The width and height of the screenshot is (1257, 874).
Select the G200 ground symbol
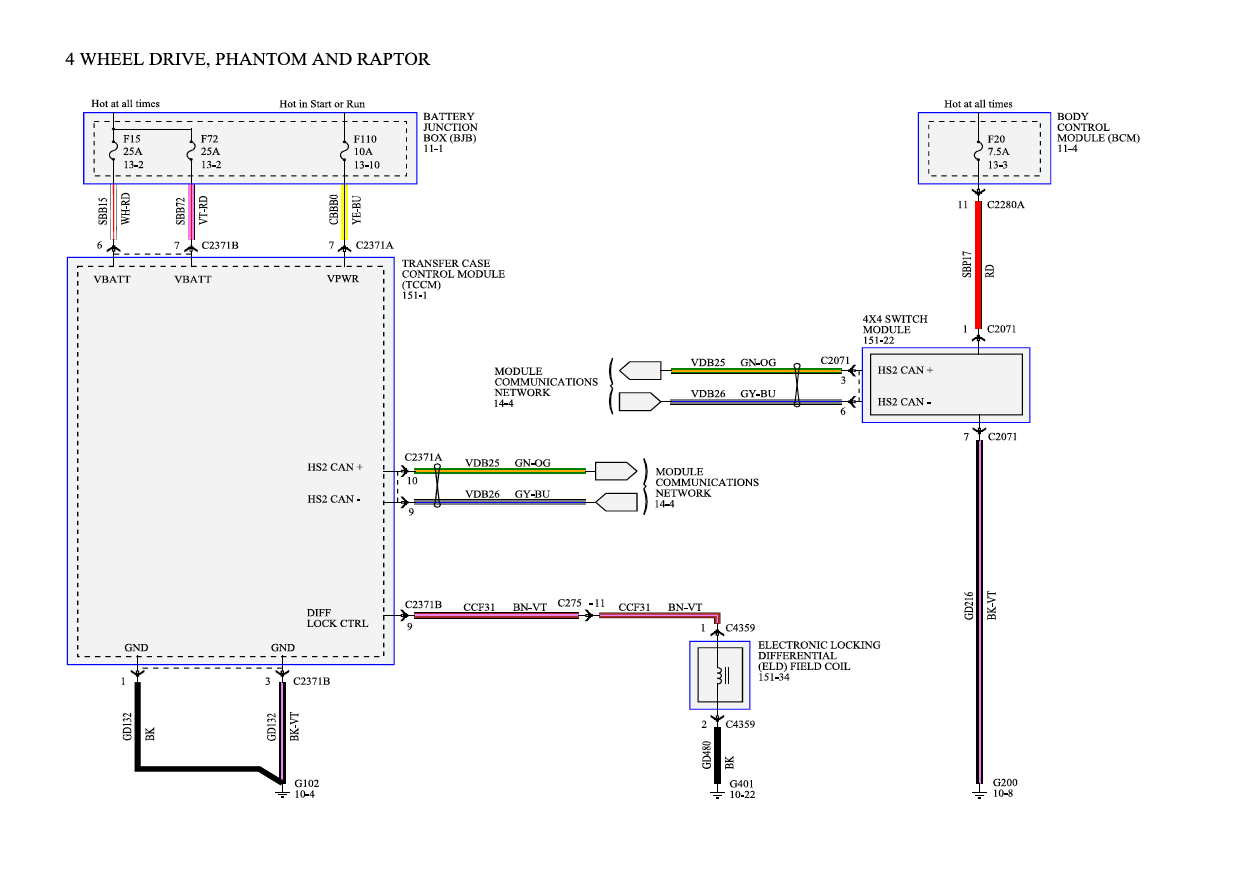[x=979, y=792]
